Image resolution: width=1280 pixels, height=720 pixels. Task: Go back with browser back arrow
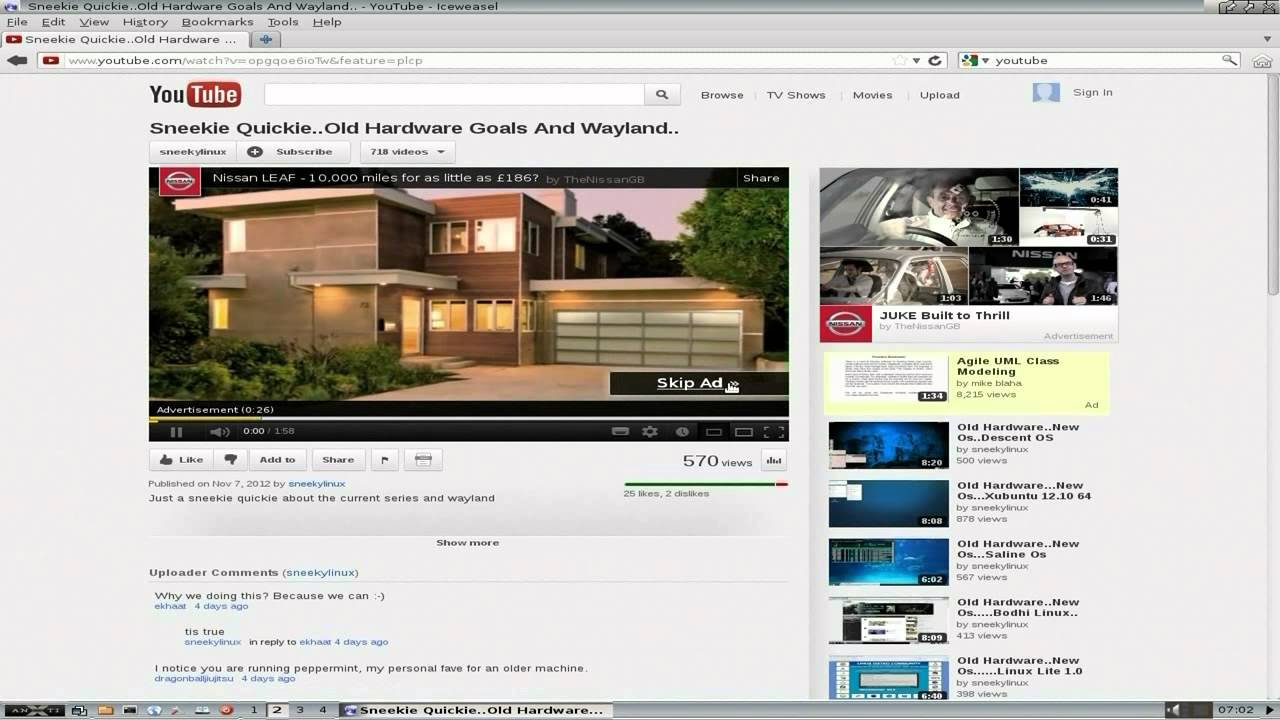(17, 60)
